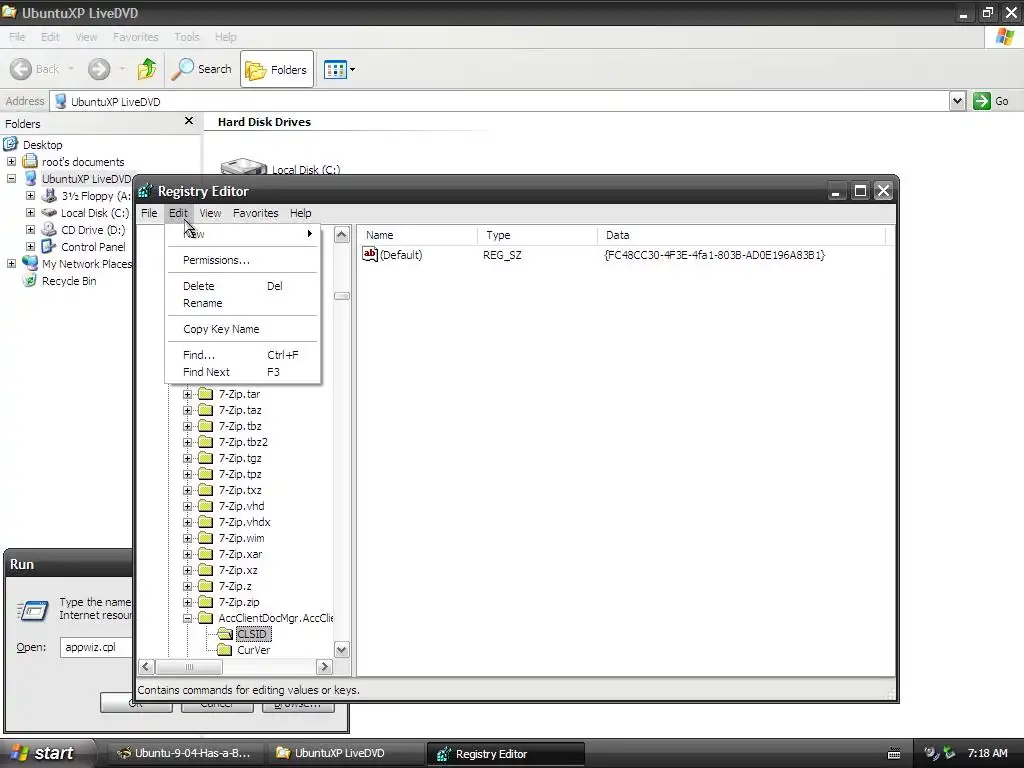Expand root's documents in the folder tree

point(11,161)
